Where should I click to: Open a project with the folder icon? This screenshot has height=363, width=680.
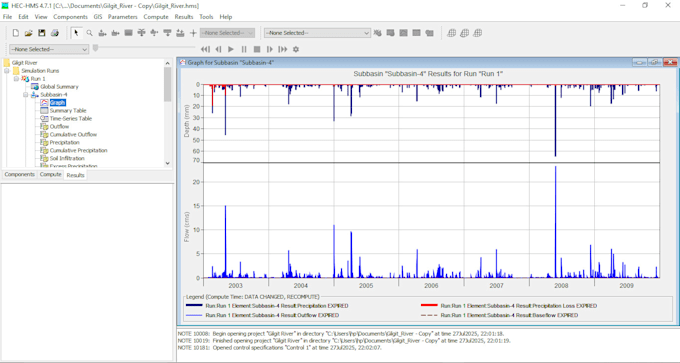[x=29, y=33]
